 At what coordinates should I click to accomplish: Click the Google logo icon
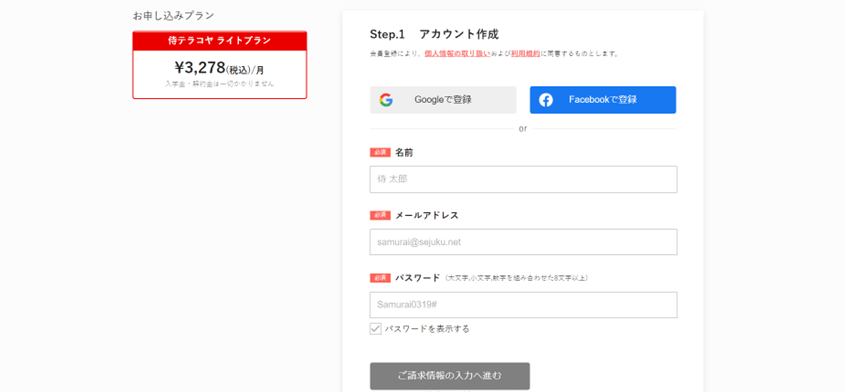click(386, 100)
